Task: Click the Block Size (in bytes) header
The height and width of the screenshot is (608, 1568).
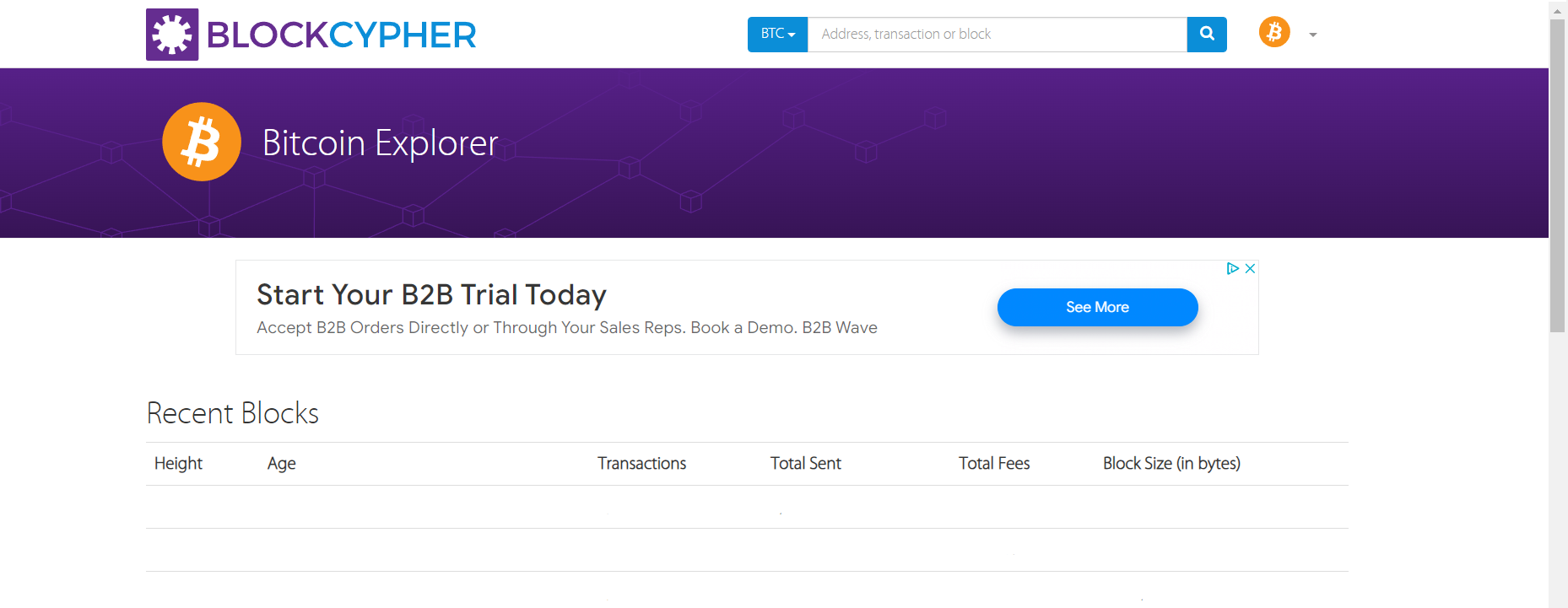Action: coord(1171,463)
